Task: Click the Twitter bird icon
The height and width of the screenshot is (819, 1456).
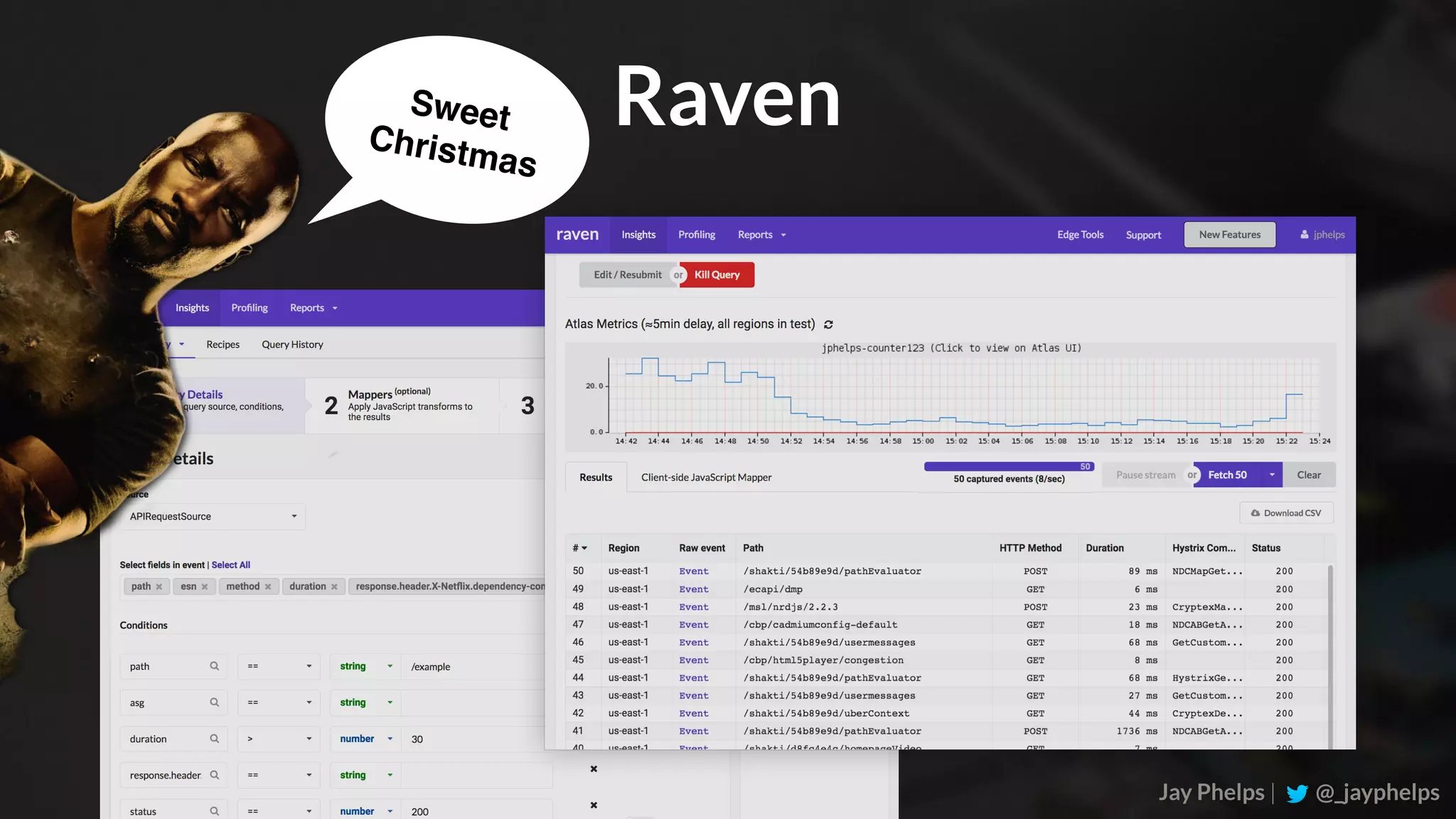Action: pyautogui.click(x=1297, y=793)
